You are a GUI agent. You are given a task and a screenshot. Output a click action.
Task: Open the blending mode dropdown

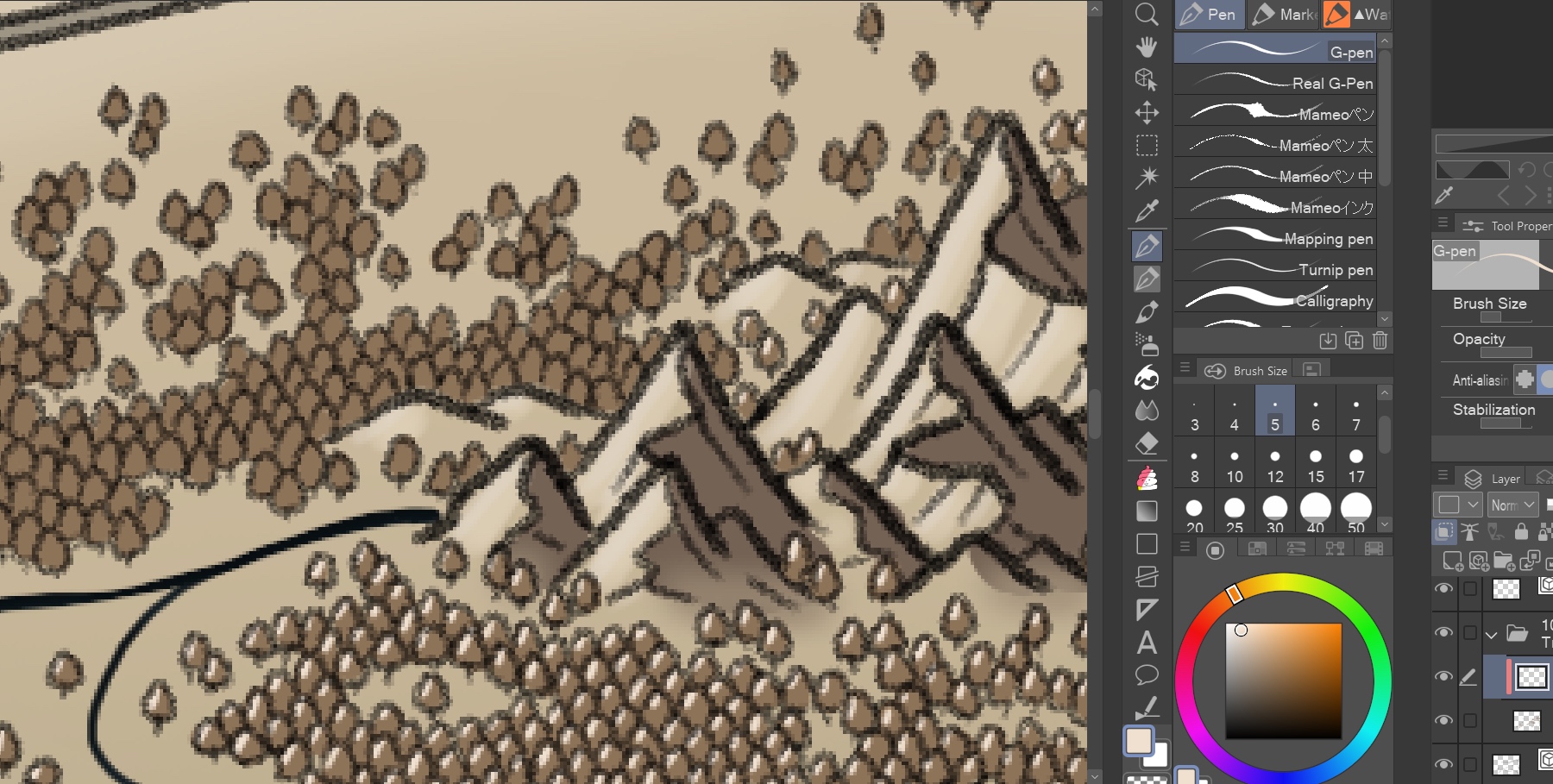[1513, 505]
